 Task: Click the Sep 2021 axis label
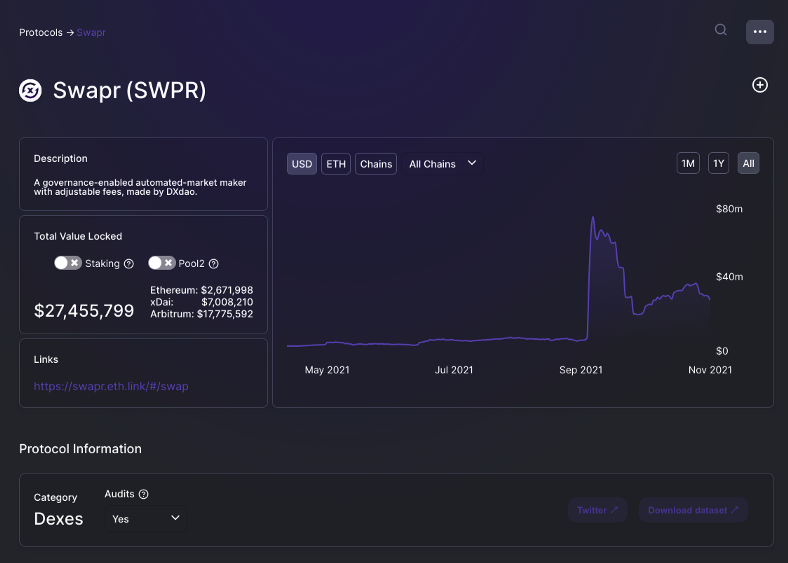pos(581,370)
